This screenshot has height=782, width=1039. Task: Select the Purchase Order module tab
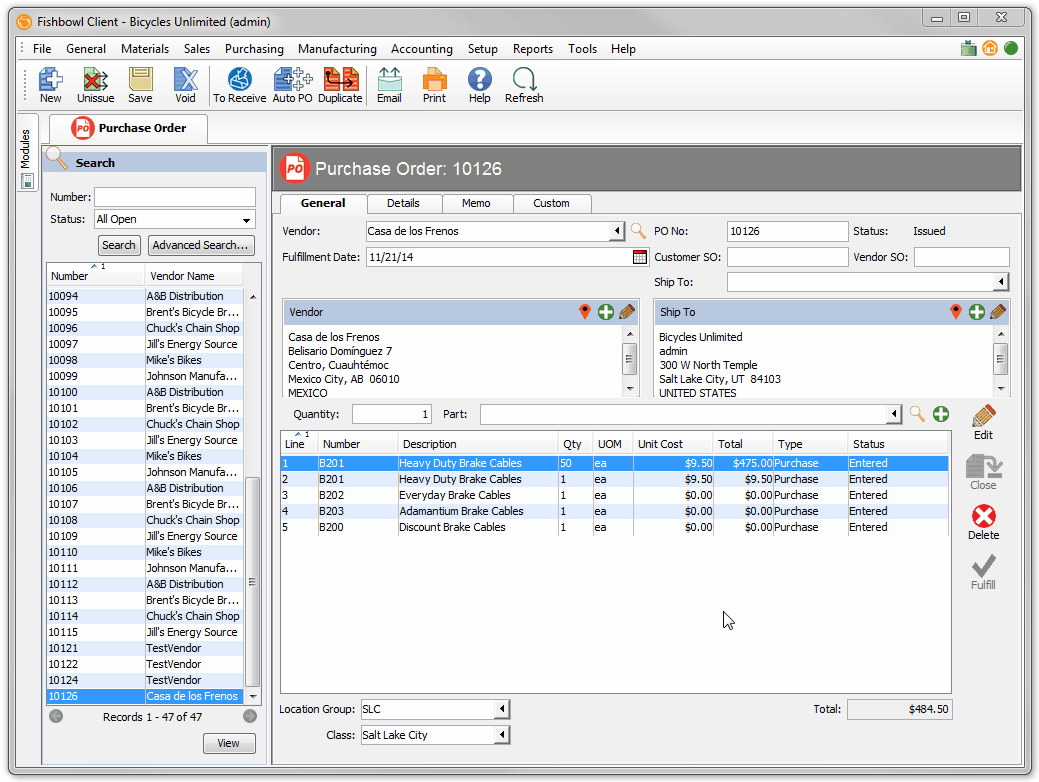pyautogui.click(x=129, y=128)
